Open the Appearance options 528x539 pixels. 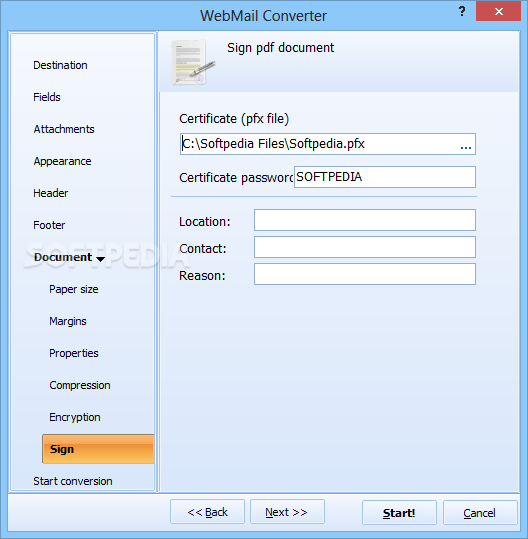tap(62, 161)
